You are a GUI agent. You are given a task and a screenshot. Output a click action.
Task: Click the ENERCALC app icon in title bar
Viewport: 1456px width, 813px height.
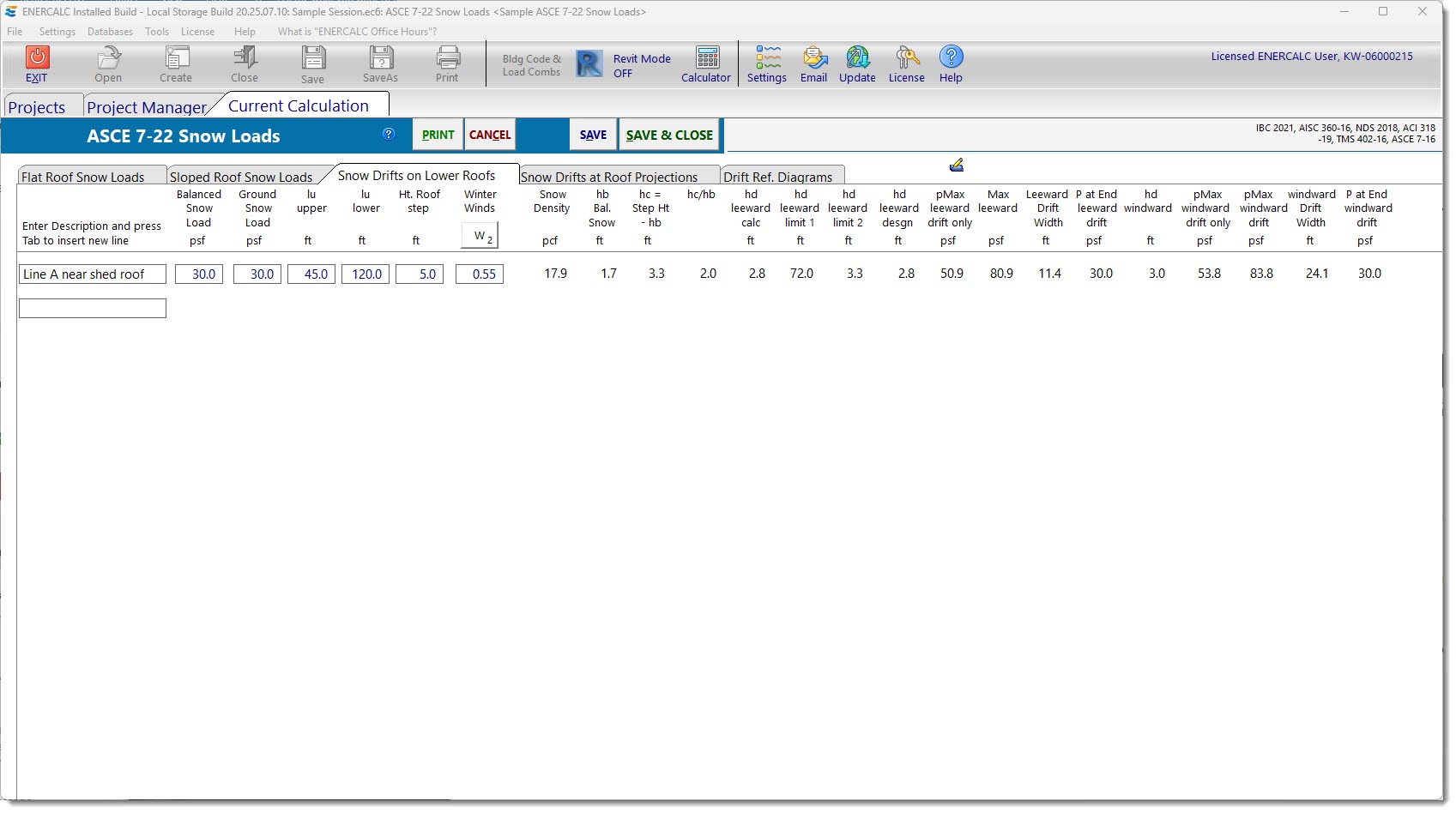pos(10,11)
